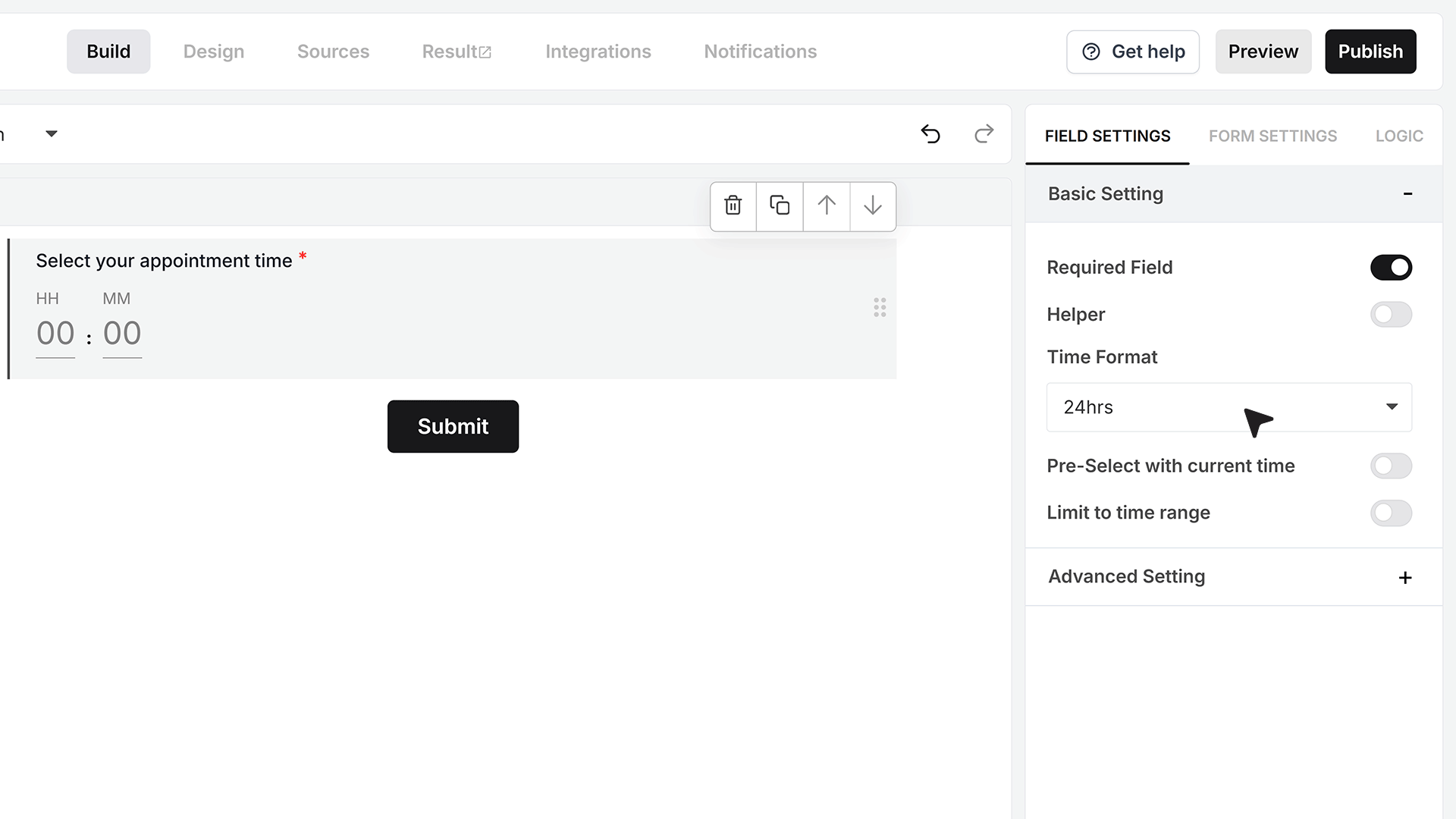
Task: Click the help icon in Get help
Action: pyautogui.click(x=1091, y=52)
